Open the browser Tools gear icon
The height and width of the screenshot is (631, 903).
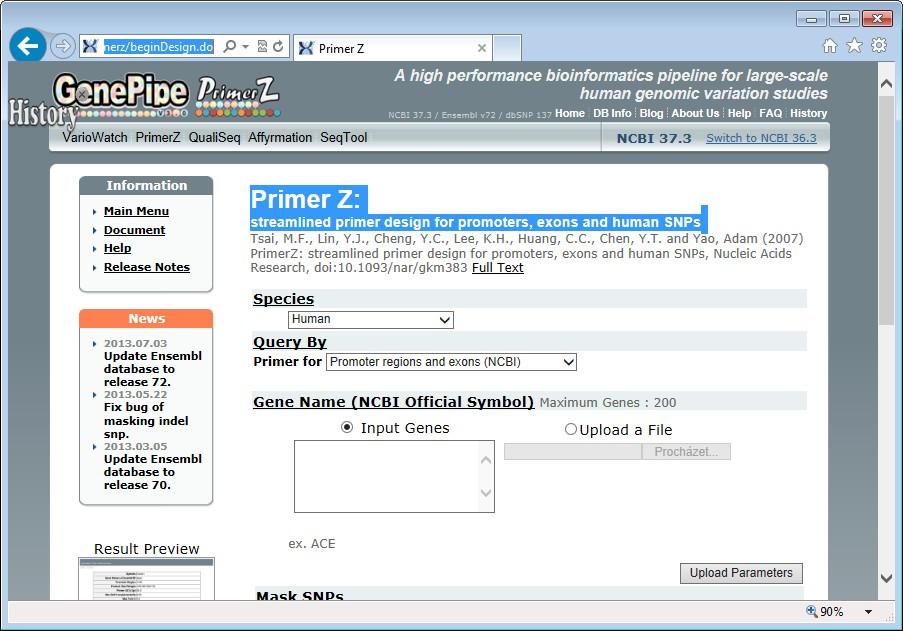879,45
